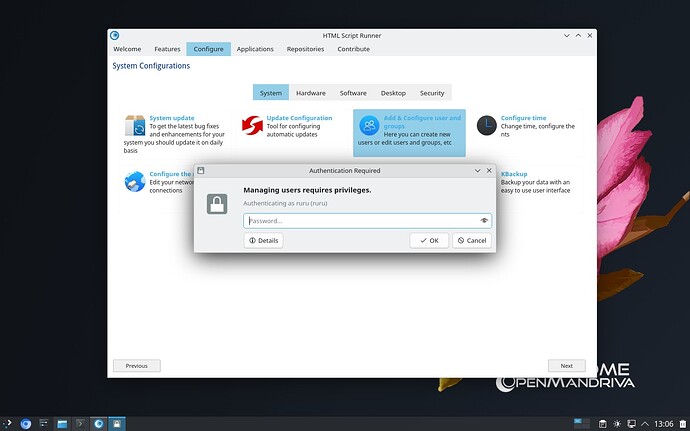Click the Next button
The image size is (690, 431).
566,366
